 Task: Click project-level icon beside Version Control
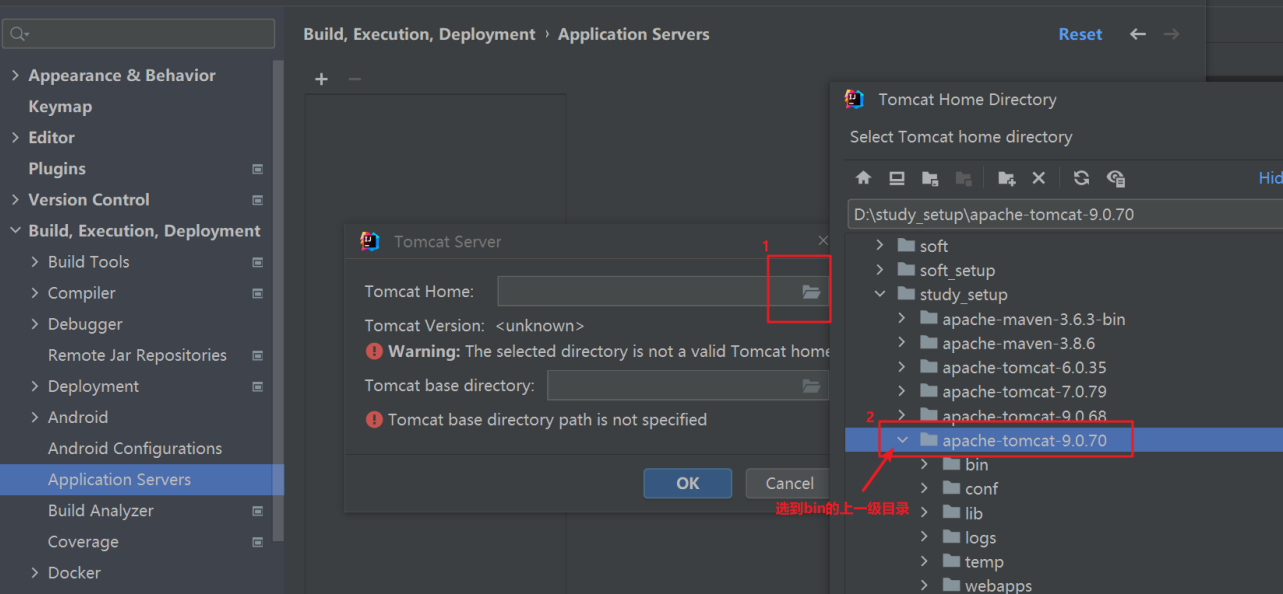click(257, 200)
